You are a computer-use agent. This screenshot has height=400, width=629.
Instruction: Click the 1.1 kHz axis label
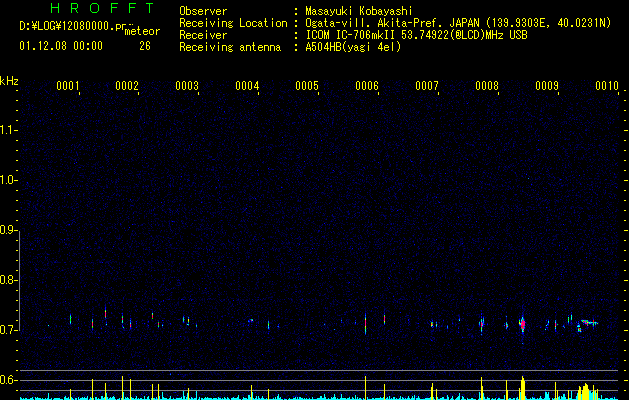(9, 130)
